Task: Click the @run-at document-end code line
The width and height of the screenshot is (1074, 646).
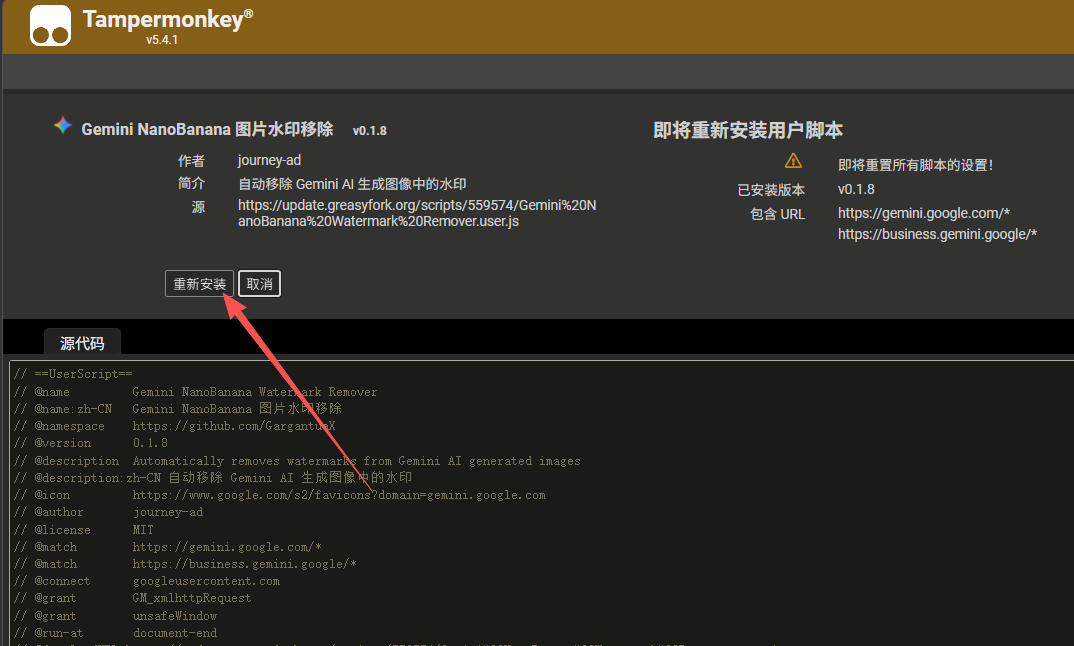Action: click(174, 633)
